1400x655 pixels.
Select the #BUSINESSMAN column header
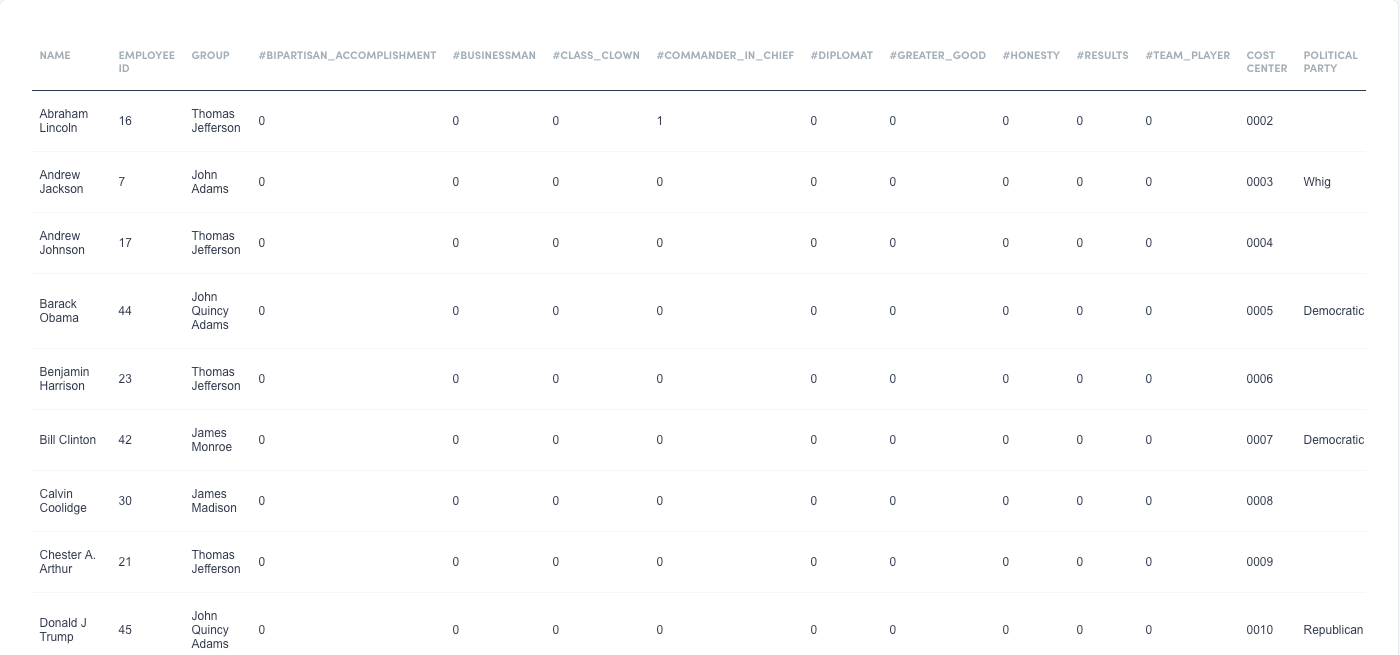tap(494, 56)
